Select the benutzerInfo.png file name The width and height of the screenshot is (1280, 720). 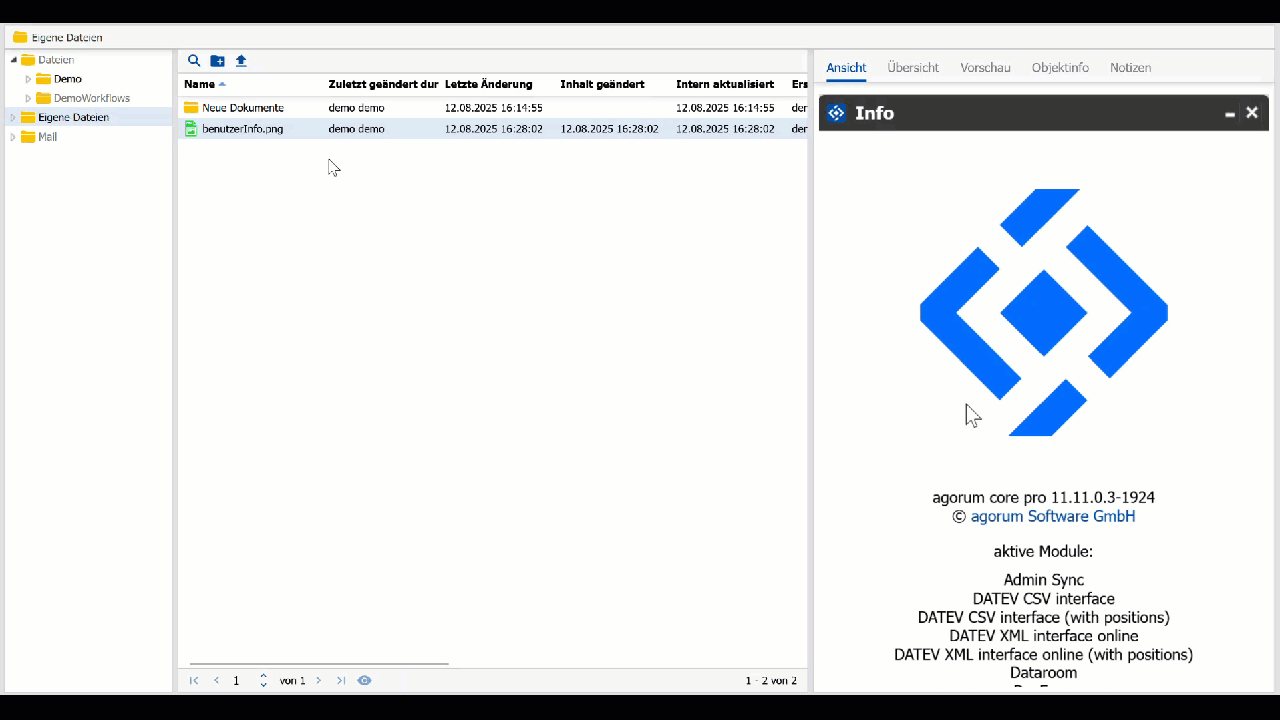click(x=243, y=129)
